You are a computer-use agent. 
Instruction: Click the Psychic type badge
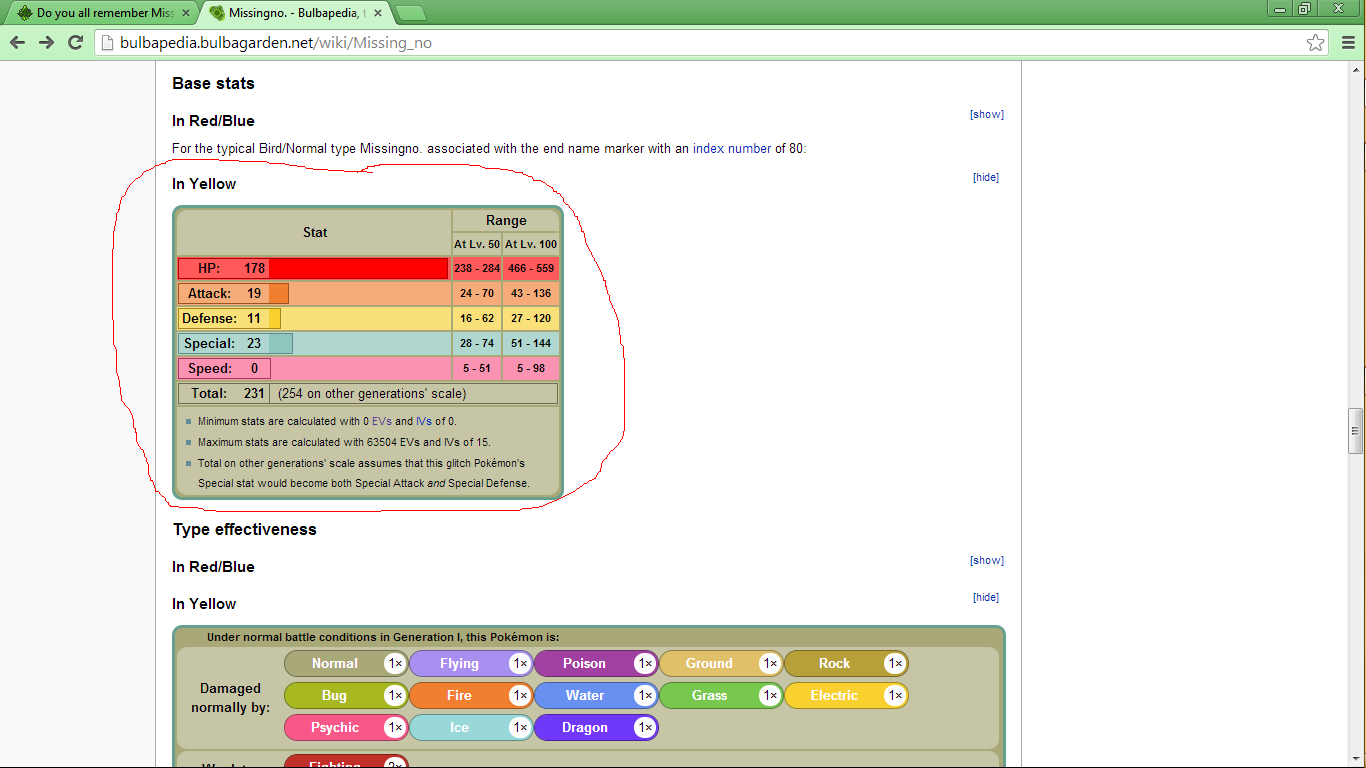click(346, 727)
